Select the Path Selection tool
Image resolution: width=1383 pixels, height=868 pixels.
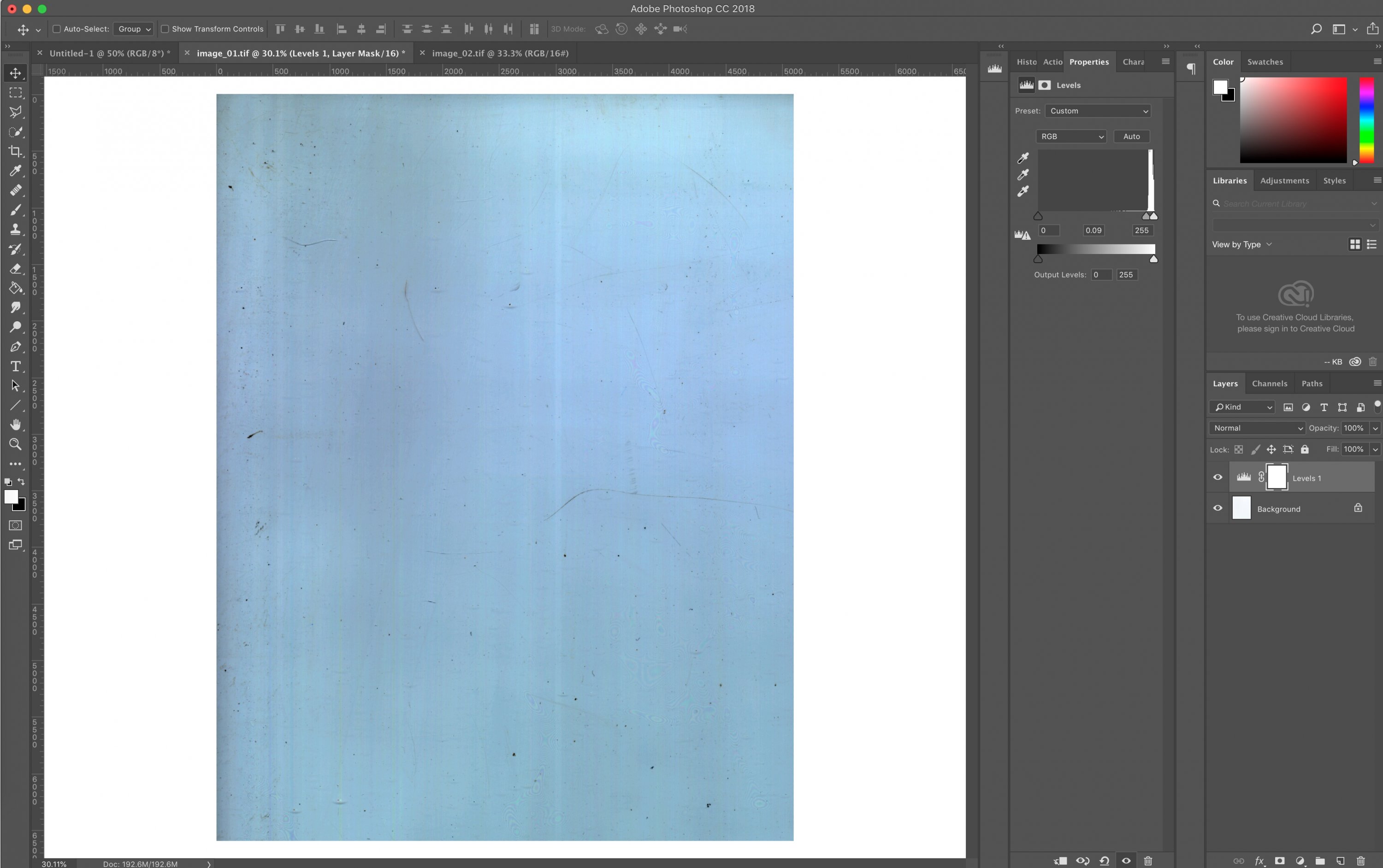16,386
